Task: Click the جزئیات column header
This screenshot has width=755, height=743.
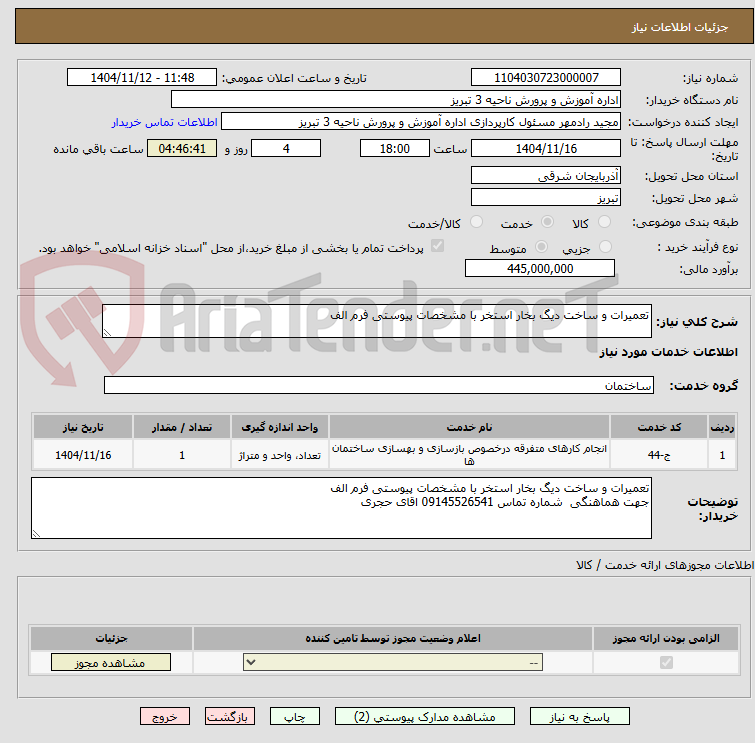Action: click(111, 638)
